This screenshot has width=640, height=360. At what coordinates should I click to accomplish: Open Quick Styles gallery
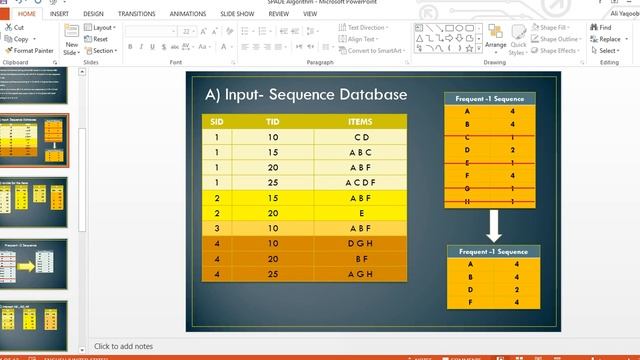(518, 40)
